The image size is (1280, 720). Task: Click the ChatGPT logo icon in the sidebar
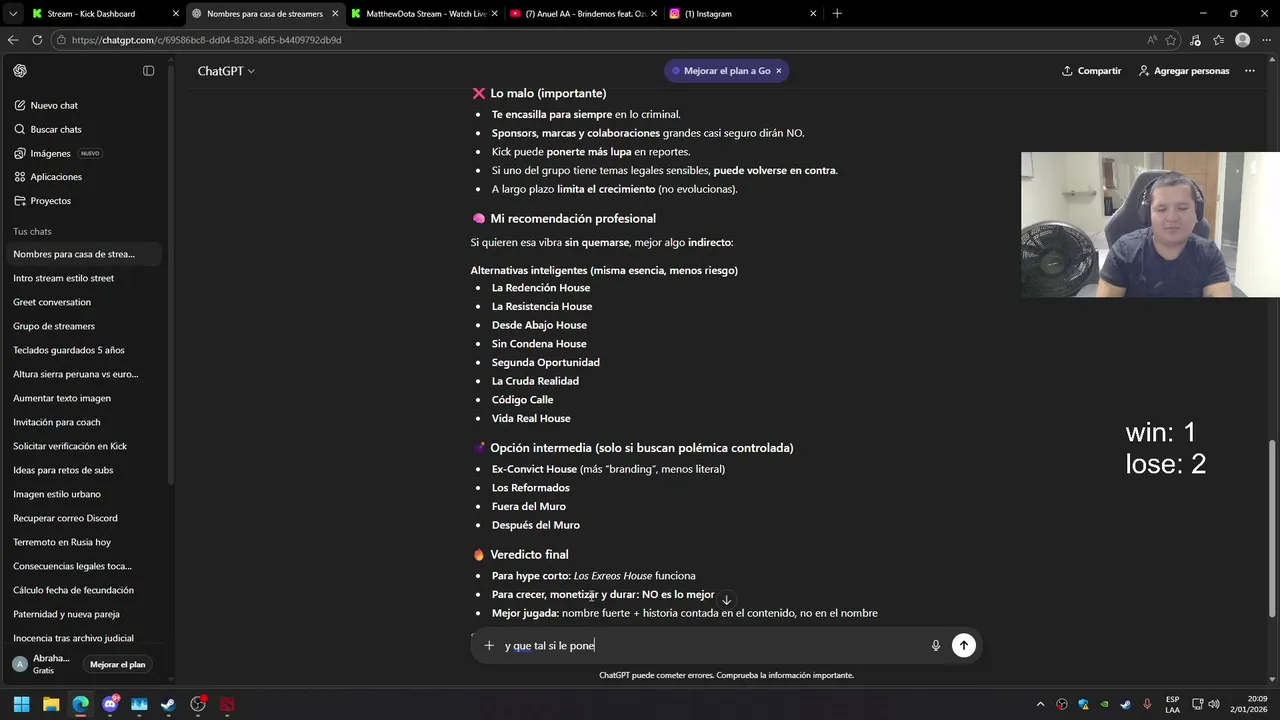20,71
